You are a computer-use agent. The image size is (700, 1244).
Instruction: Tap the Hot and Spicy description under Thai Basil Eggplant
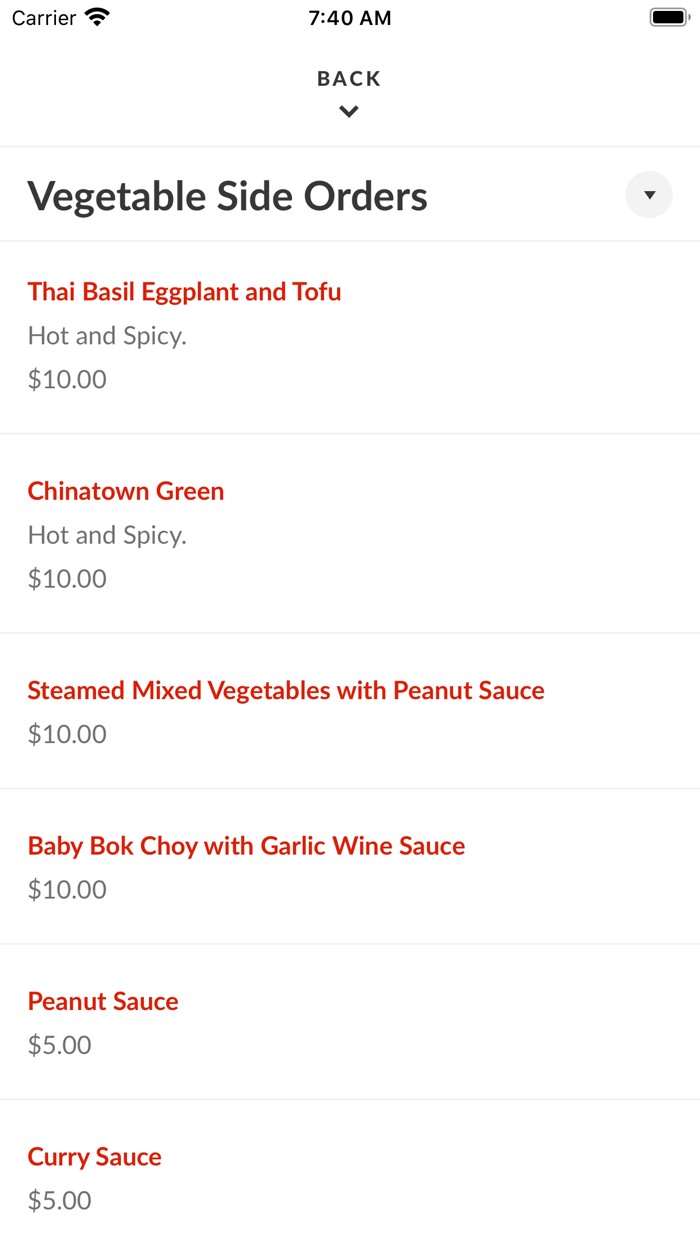107,335
